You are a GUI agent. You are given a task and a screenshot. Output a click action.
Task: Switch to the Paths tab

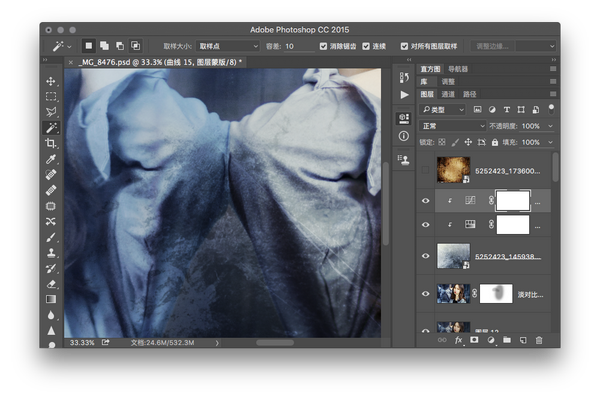coord(470,94)
